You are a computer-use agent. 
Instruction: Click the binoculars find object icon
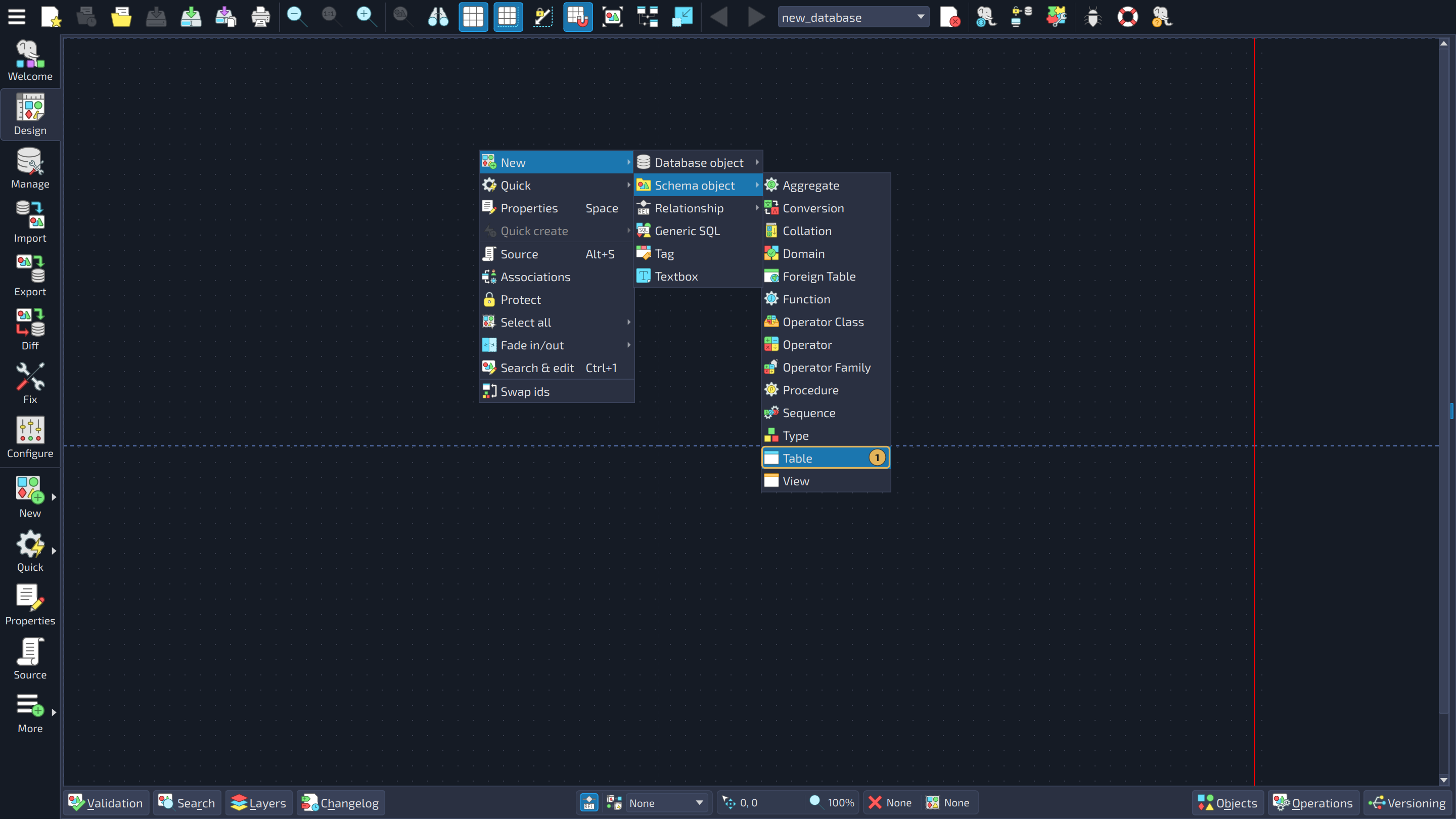click(438, 17)
